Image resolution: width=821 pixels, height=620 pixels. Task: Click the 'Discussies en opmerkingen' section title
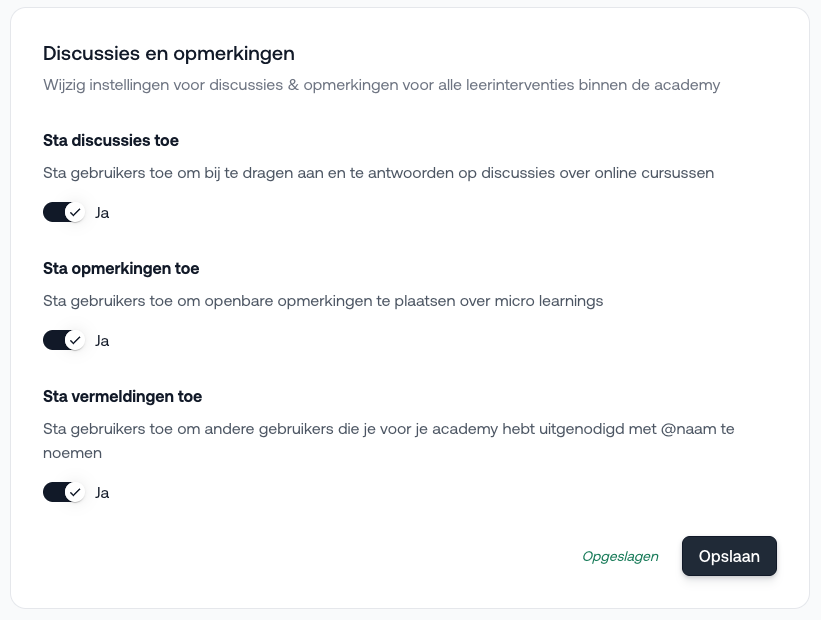(168, 53)
